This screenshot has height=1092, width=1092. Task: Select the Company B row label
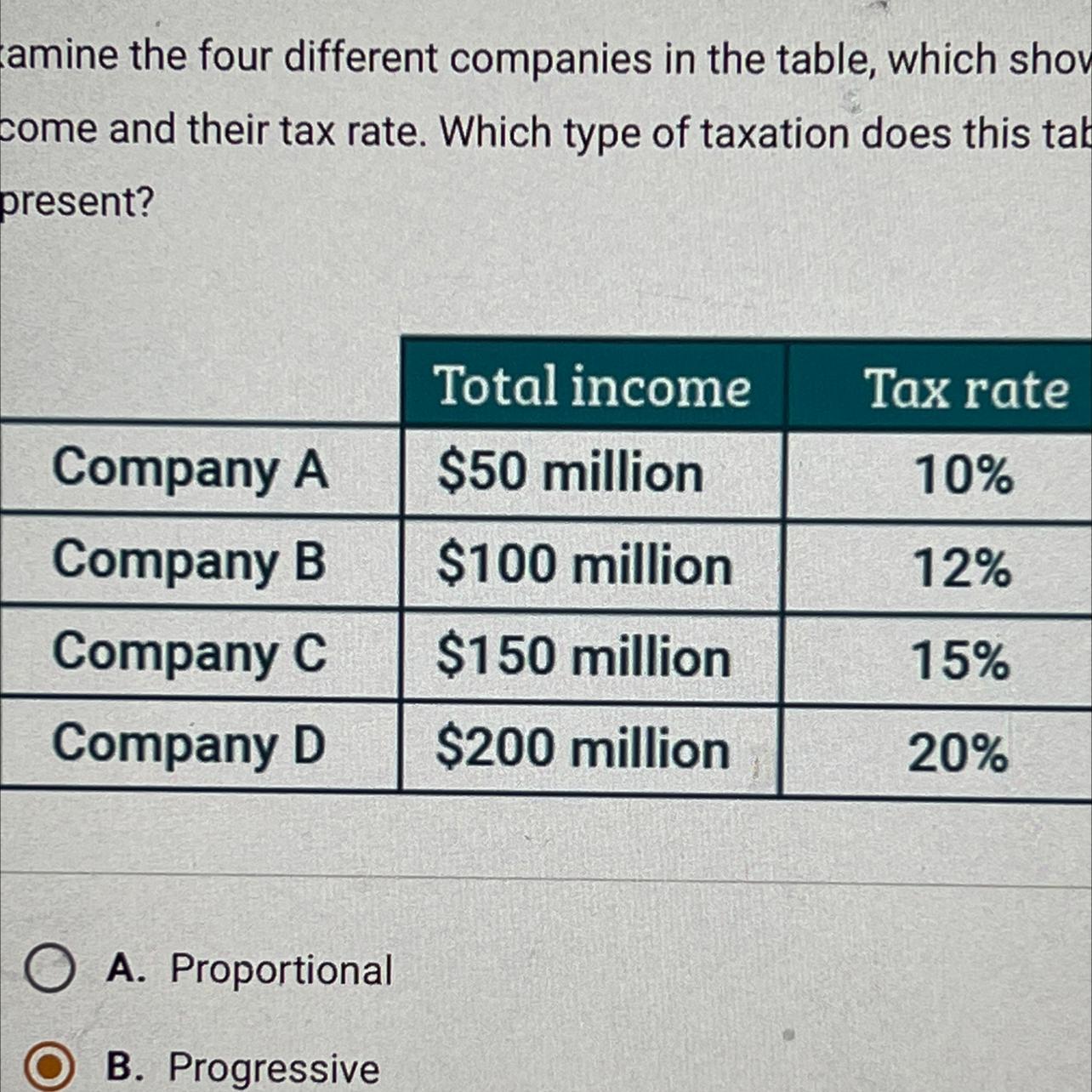(189, 561)
